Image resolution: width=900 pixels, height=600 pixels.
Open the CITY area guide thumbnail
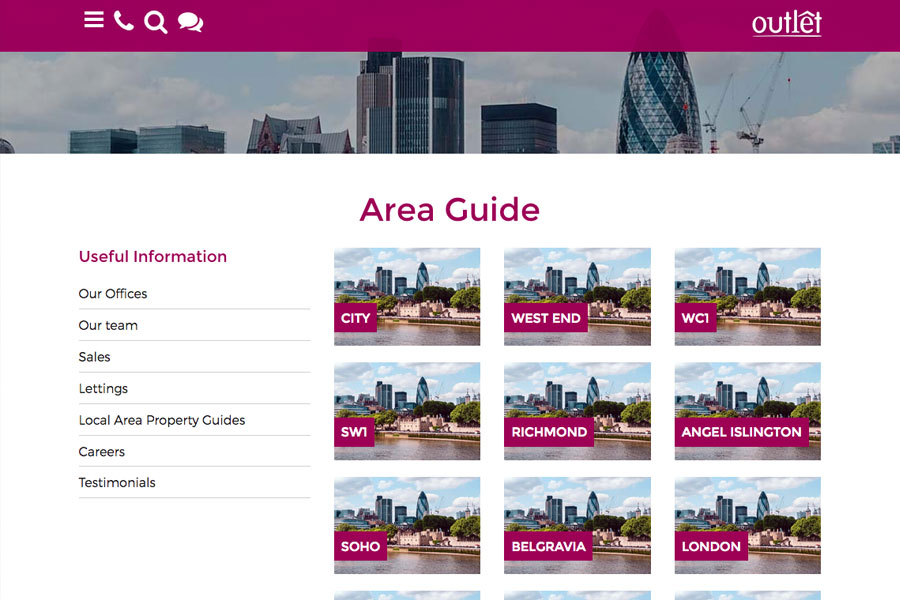[x=407, y=296]
